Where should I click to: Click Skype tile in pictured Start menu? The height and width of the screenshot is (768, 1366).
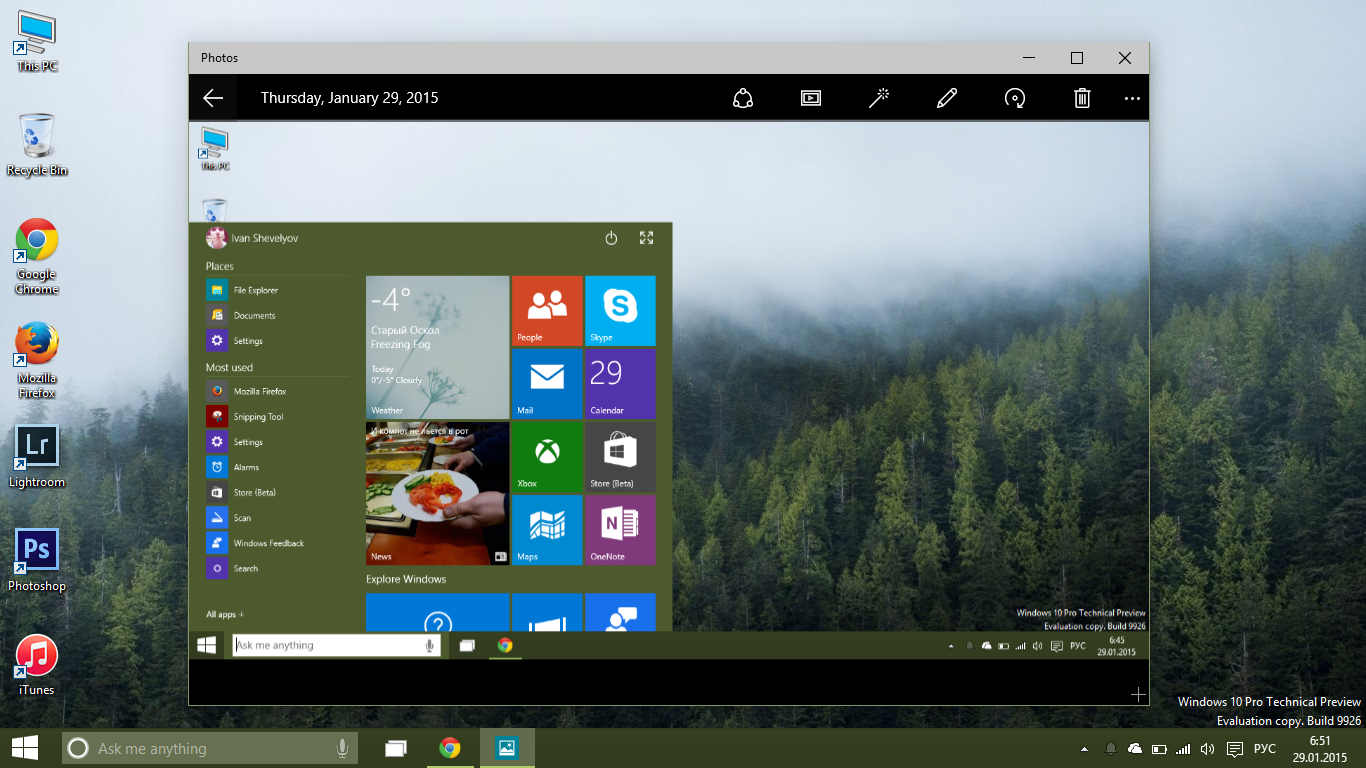pos(620,311)
